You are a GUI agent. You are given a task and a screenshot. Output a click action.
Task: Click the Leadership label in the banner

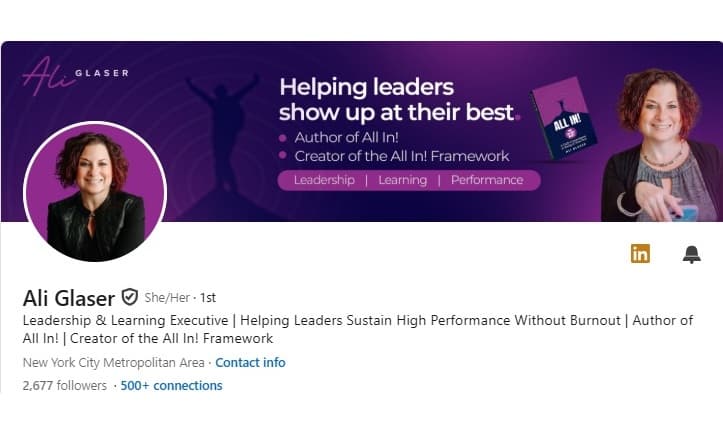[x=323, y=180]
